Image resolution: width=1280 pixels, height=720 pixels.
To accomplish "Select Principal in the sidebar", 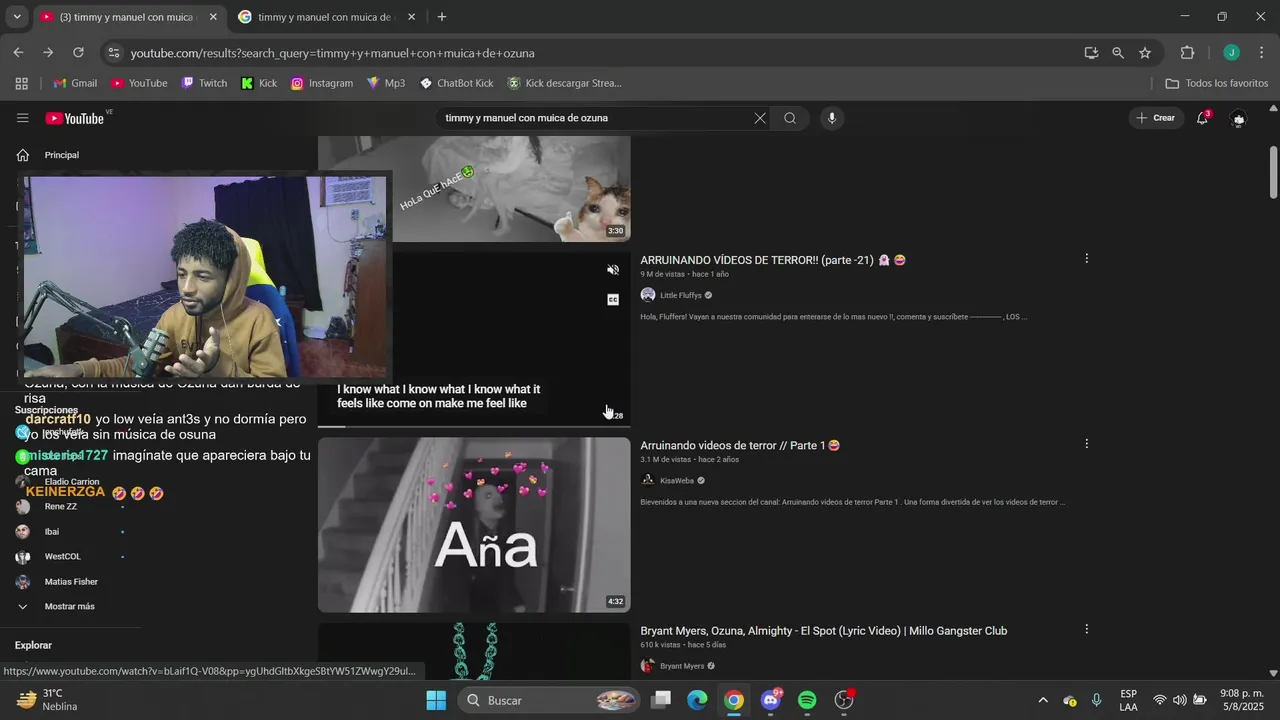I will click(x=62, y=155).
